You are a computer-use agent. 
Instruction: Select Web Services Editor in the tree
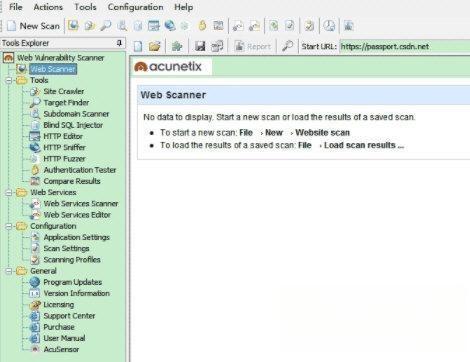pos(77,215)
